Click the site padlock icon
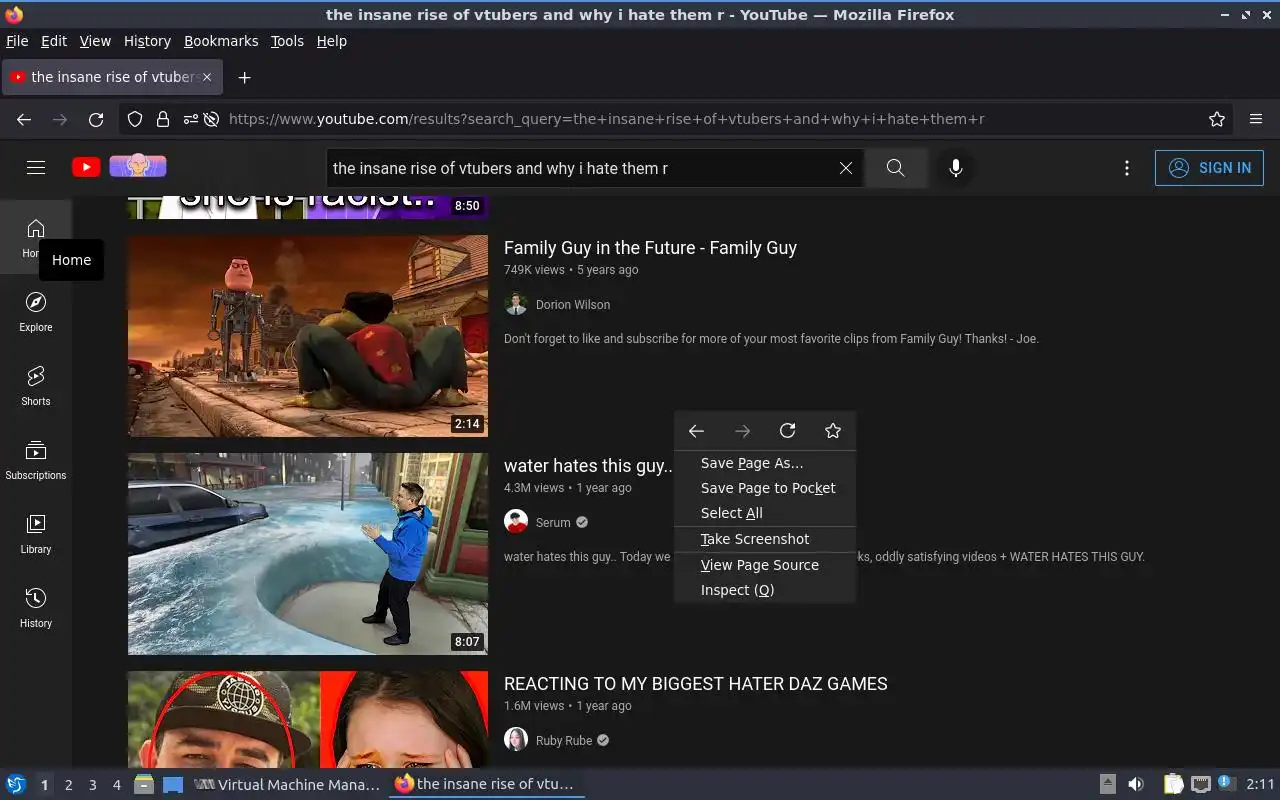 coord(163,119)
